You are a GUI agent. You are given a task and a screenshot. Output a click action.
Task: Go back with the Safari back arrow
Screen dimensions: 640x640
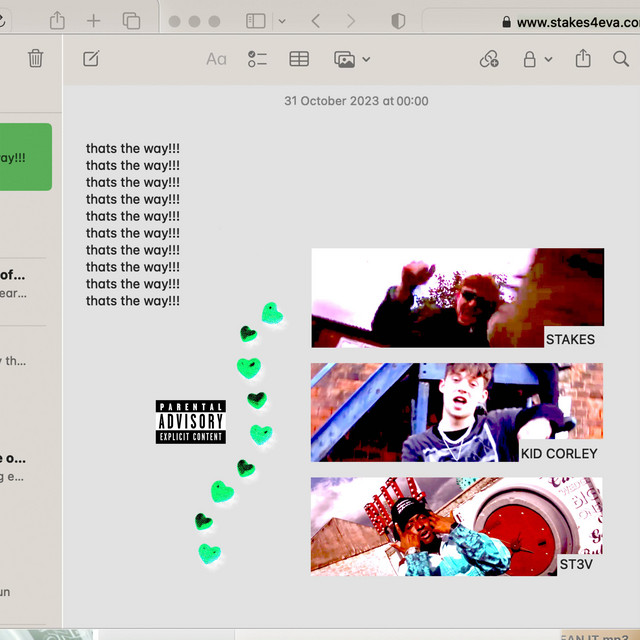(316, 21)
